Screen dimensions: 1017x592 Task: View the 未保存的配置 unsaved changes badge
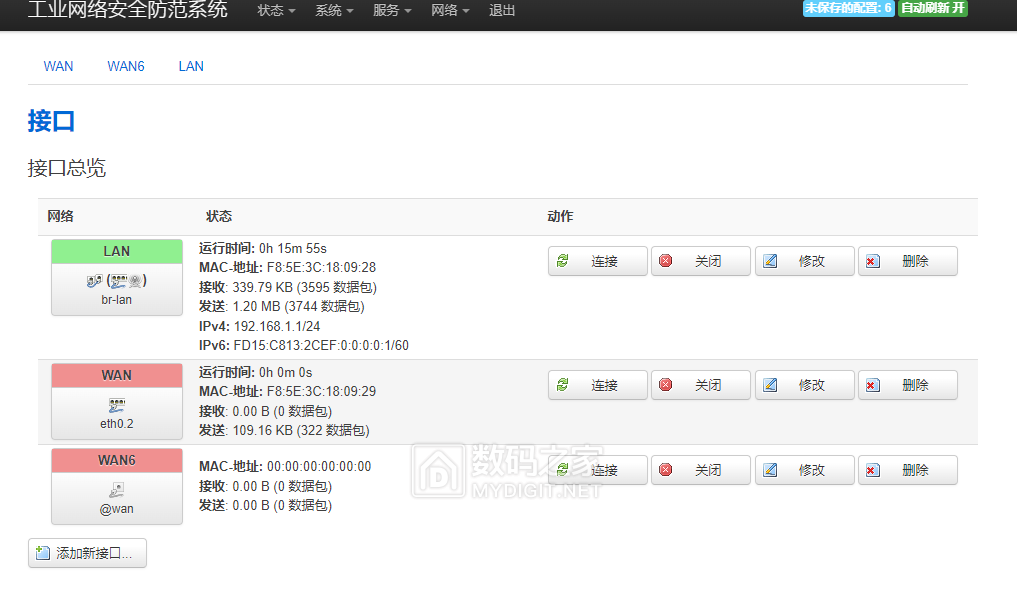848,9
